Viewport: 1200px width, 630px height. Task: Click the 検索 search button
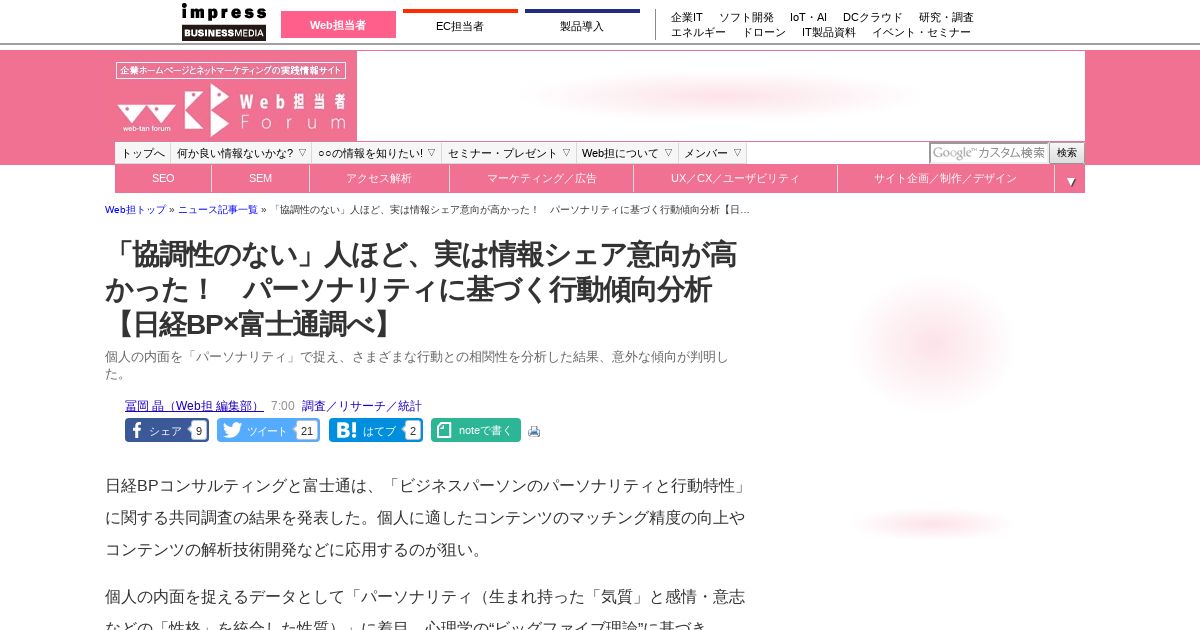coord(1067,153)
